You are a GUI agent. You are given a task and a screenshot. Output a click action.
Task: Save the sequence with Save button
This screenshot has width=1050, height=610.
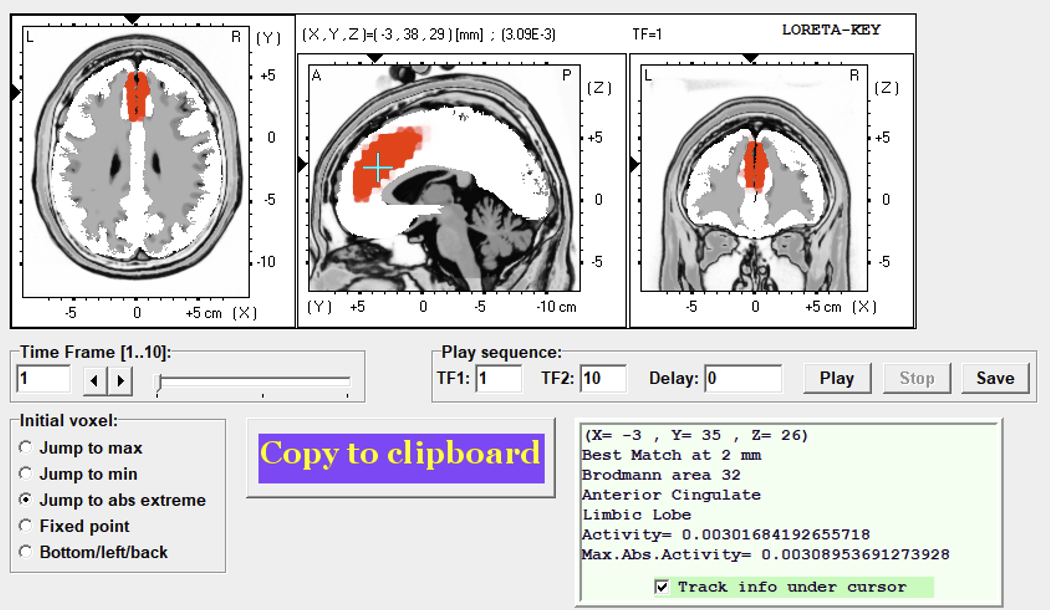(995, 378)
